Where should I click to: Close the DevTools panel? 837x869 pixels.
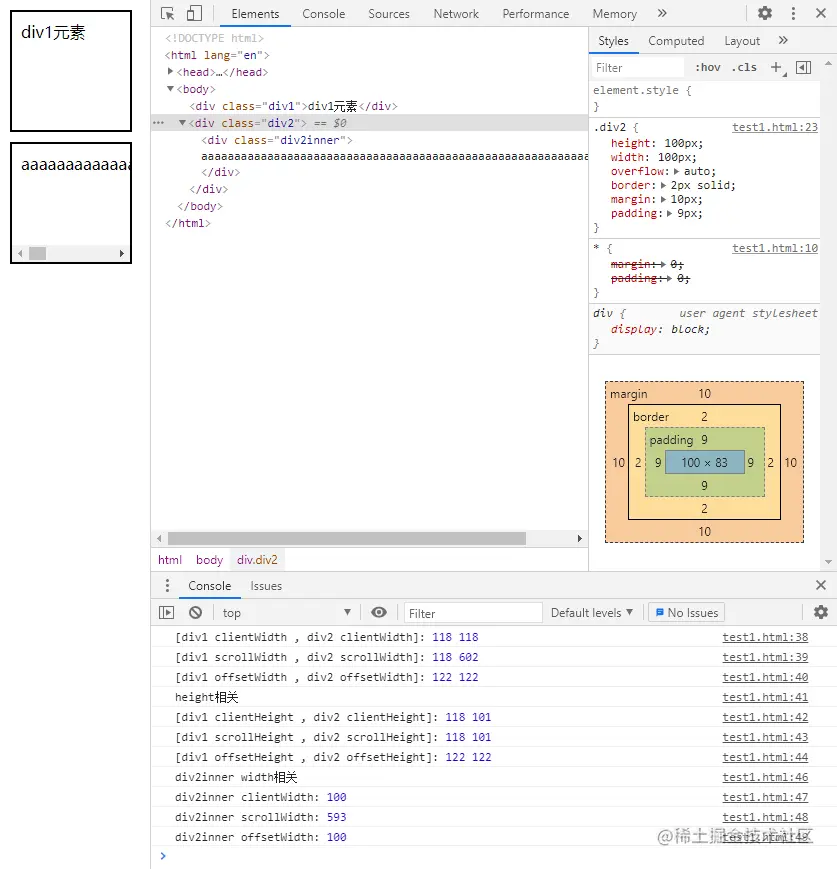tap(821, 13)
